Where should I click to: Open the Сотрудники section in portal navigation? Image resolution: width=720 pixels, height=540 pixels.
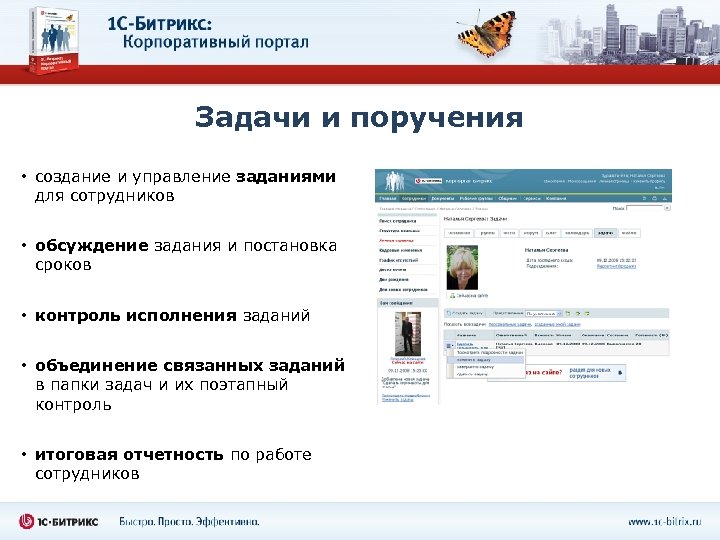[x=414, y=198]
